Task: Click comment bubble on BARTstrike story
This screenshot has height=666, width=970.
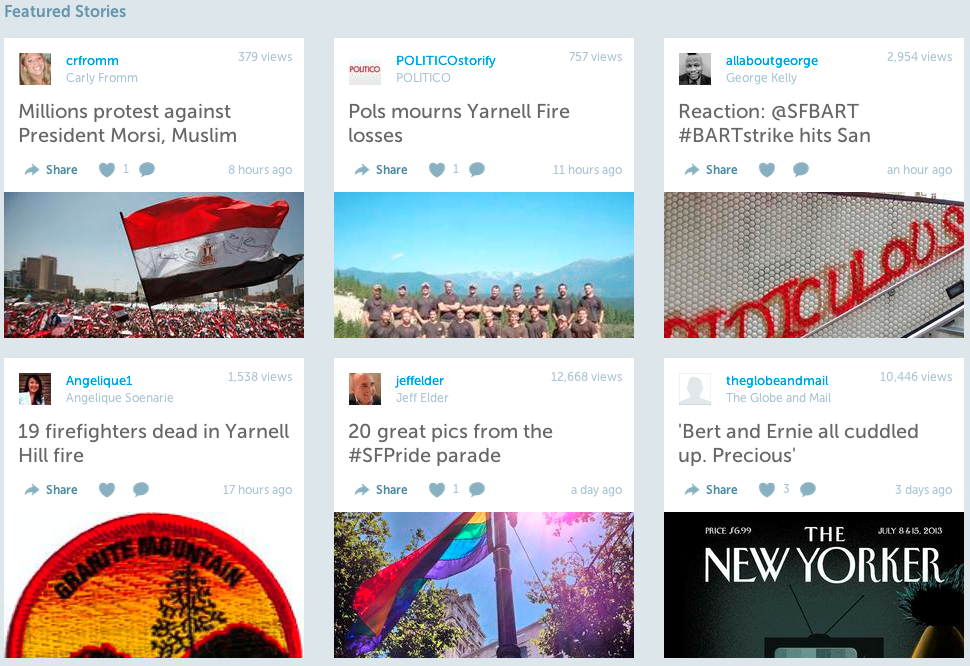Action: click(800, 169)
